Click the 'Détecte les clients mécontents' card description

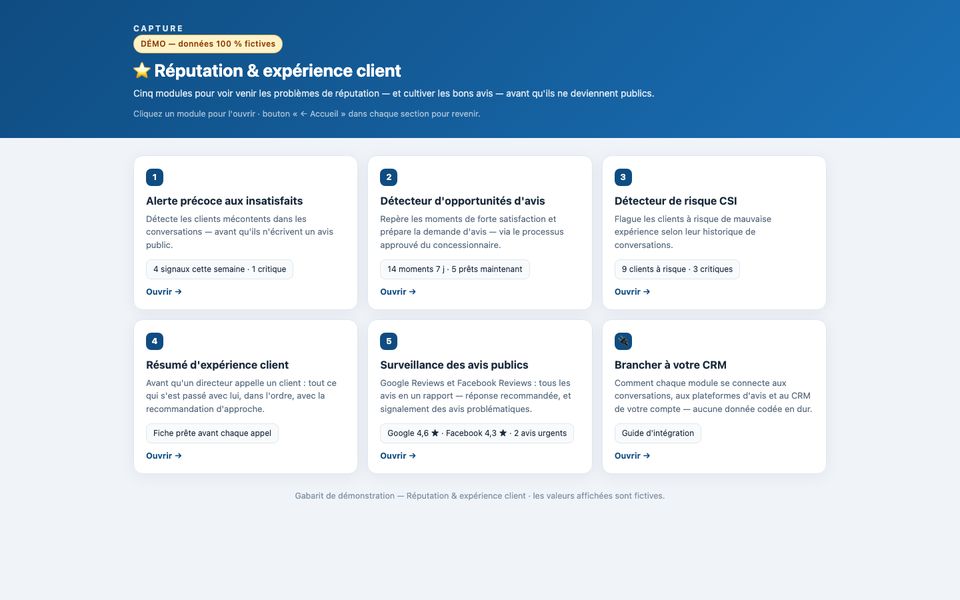[x=239, y=232]
